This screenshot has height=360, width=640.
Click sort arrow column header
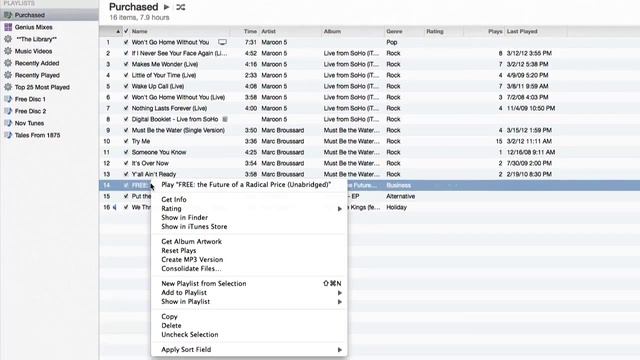pyautogui.click(x=118, y=31)
